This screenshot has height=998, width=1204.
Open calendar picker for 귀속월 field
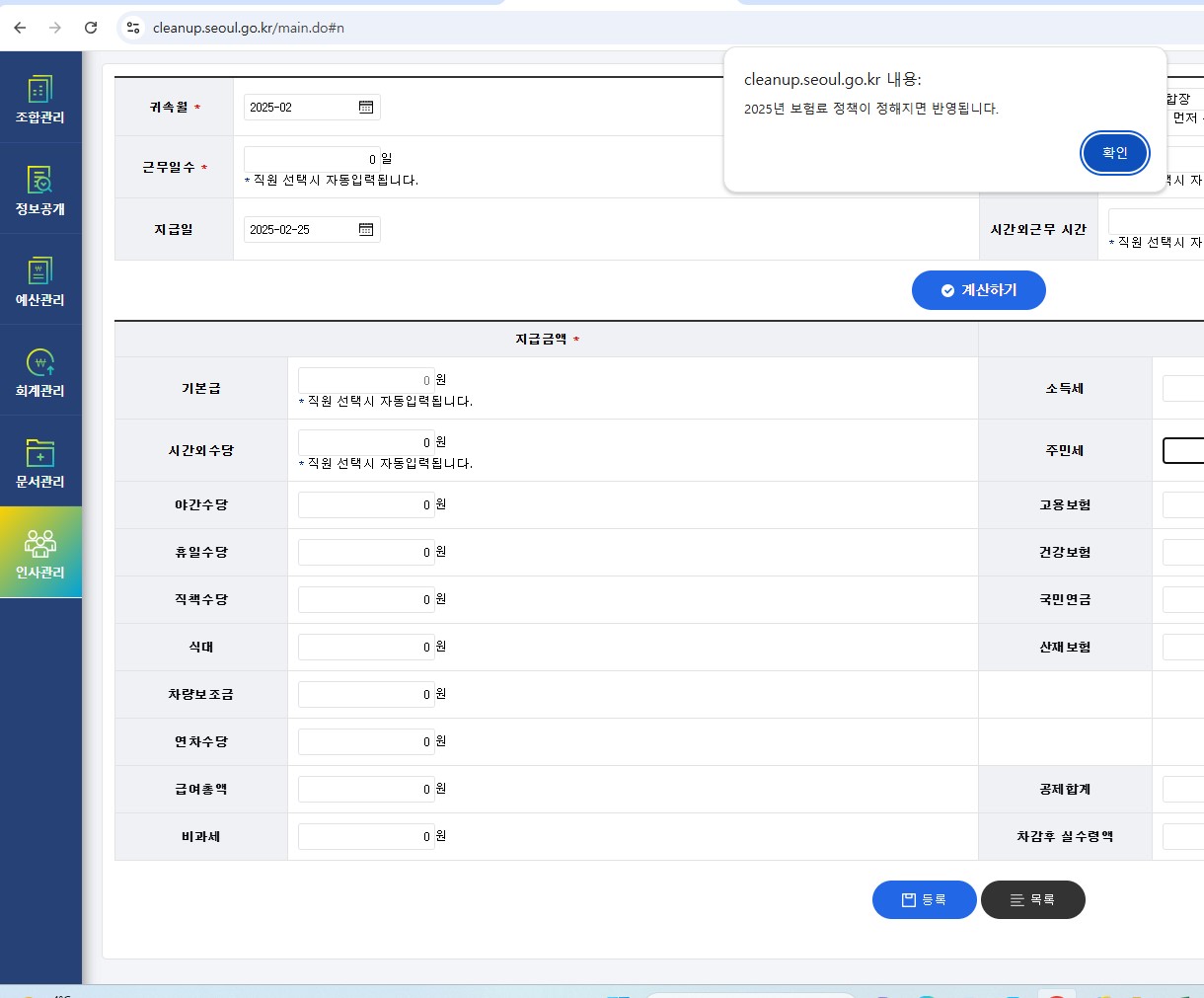tap(366, 108)
